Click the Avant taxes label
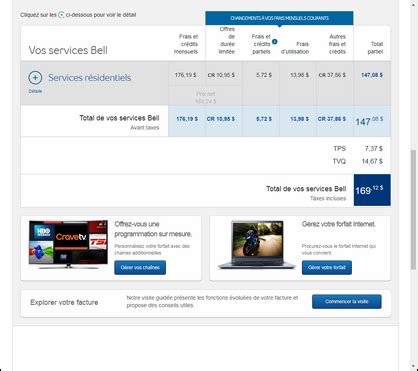Viewport: 418px width, 371px height. (x=145, y=128)
